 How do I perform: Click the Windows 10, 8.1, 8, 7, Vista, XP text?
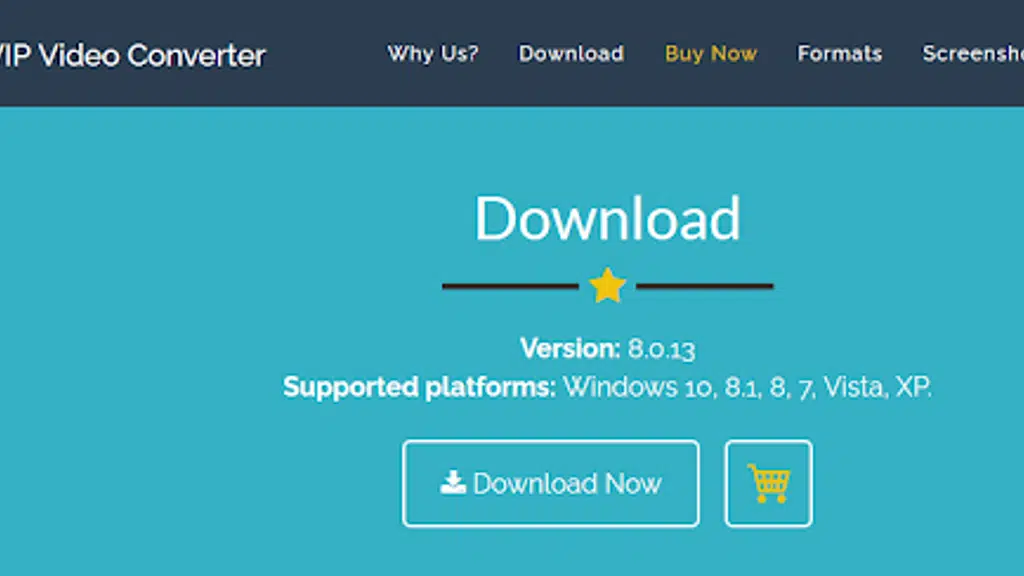click(747, 387)
